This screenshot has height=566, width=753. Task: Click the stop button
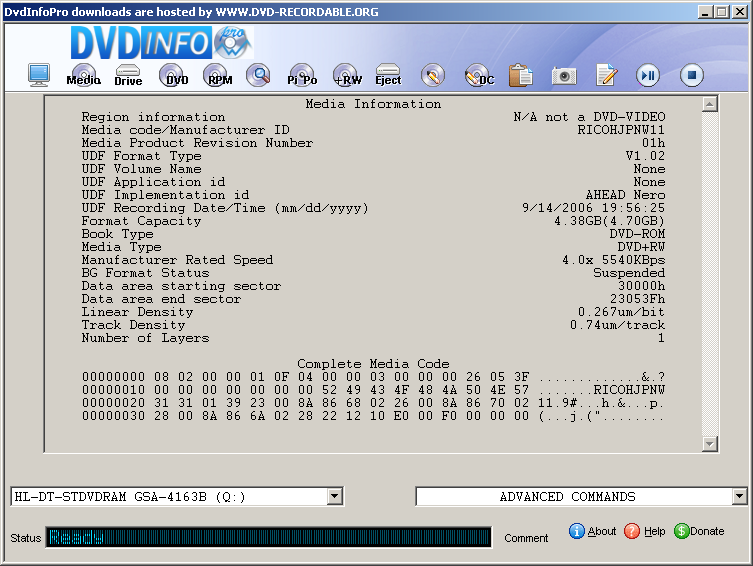pyautogui.click(x=692, y=75)
